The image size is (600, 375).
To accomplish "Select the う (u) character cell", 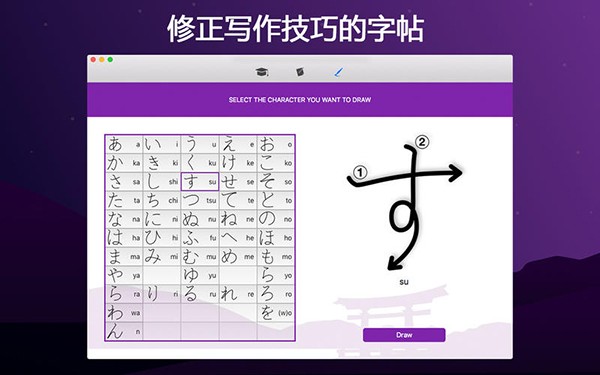I will coord(200,145).
